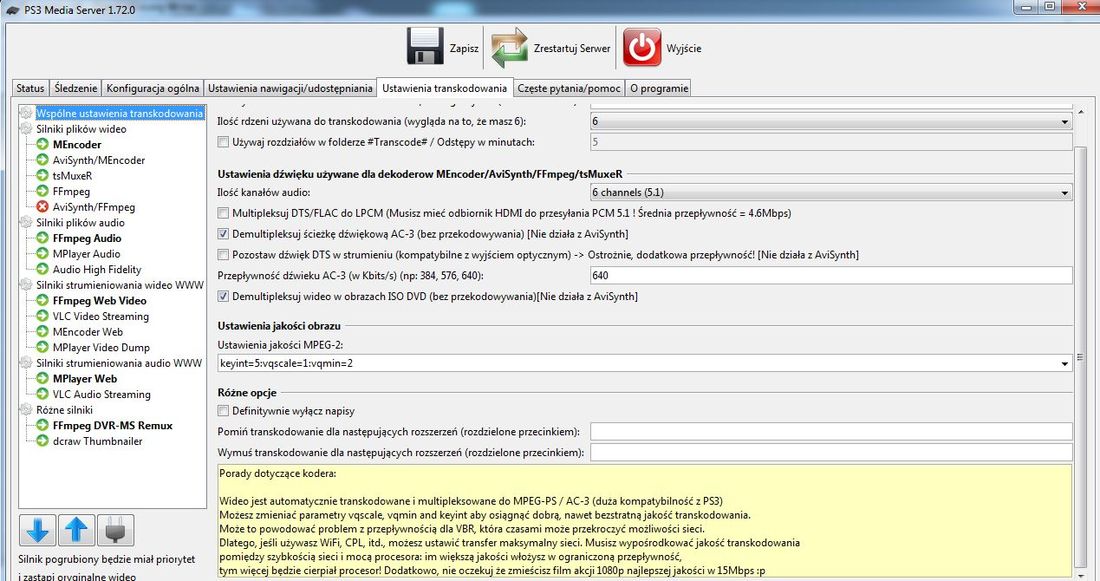The image size is (1100, 581).
Task: Click the green icon beside dcraw Thumbnailer
Action: pyautogui.click(x=42, y=441)
